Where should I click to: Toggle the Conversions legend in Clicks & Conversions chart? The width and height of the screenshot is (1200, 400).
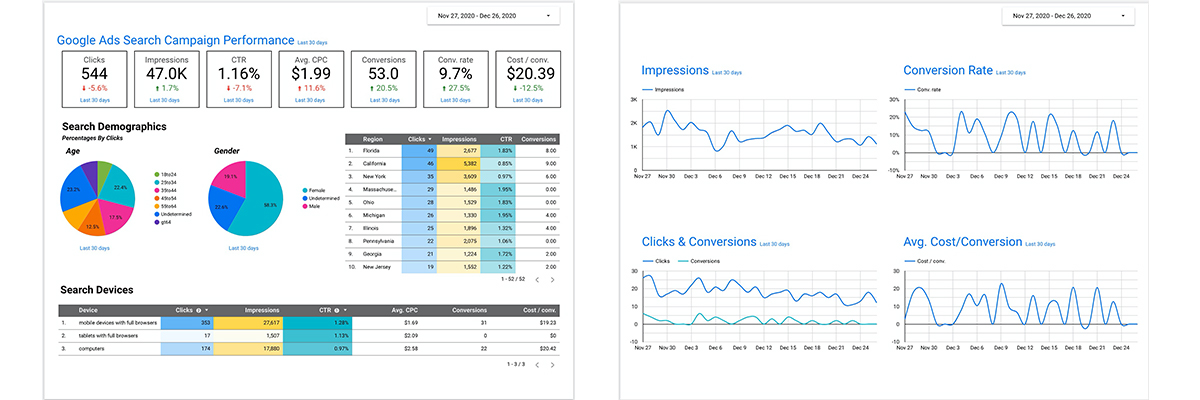click(700, 262)
